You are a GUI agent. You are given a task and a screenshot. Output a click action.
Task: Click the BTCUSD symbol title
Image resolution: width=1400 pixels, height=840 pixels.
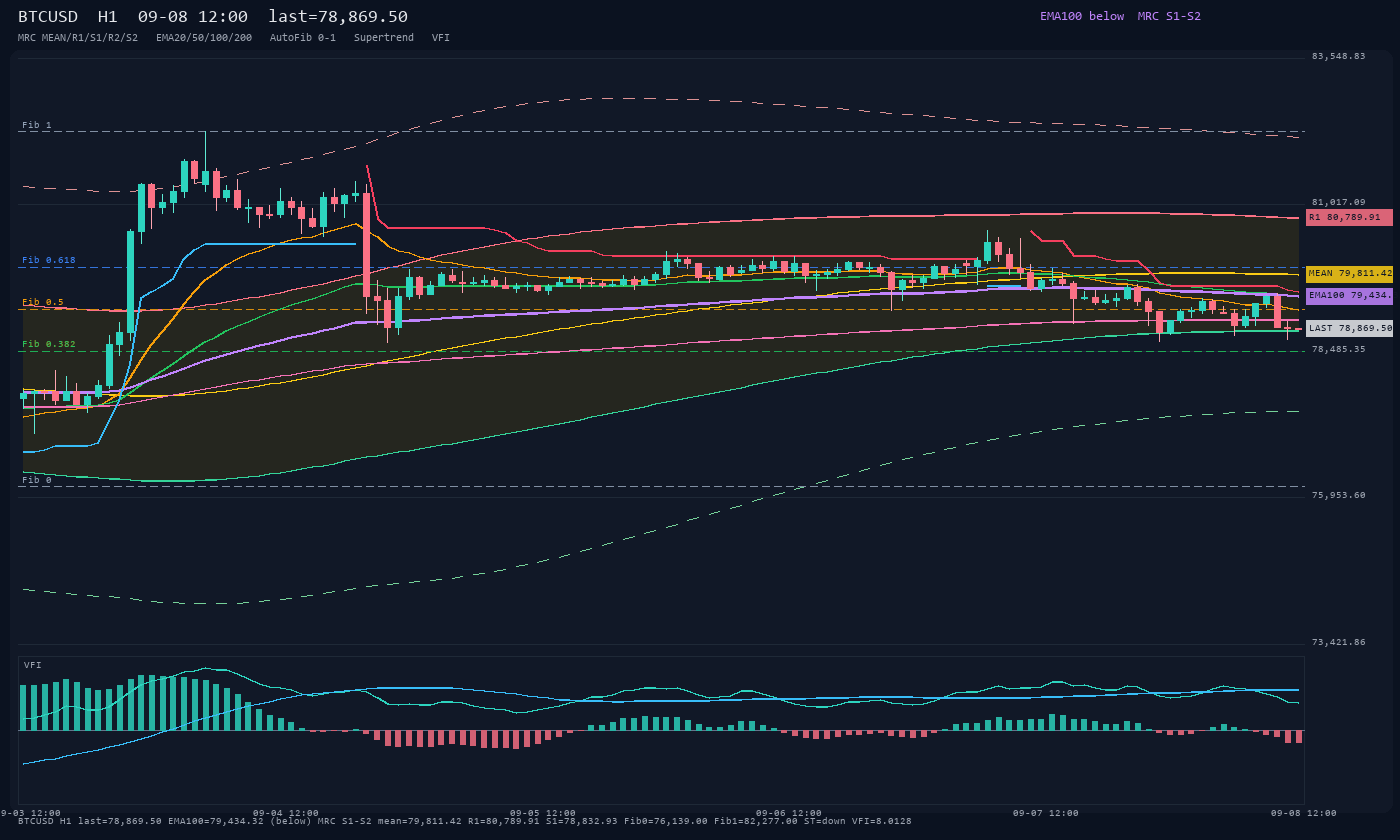click(x=52, y=17)
